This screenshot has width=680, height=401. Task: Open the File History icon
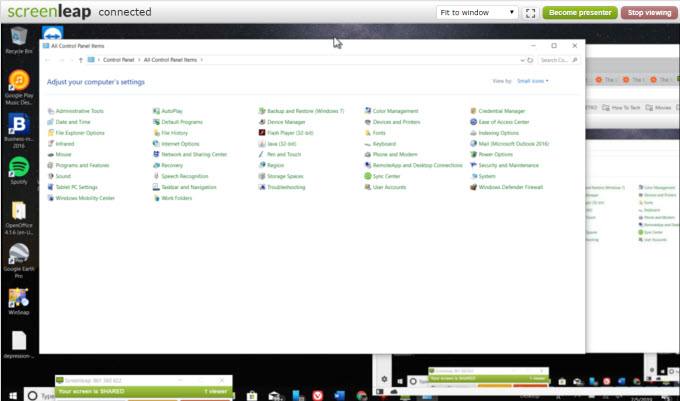[157, 133]
